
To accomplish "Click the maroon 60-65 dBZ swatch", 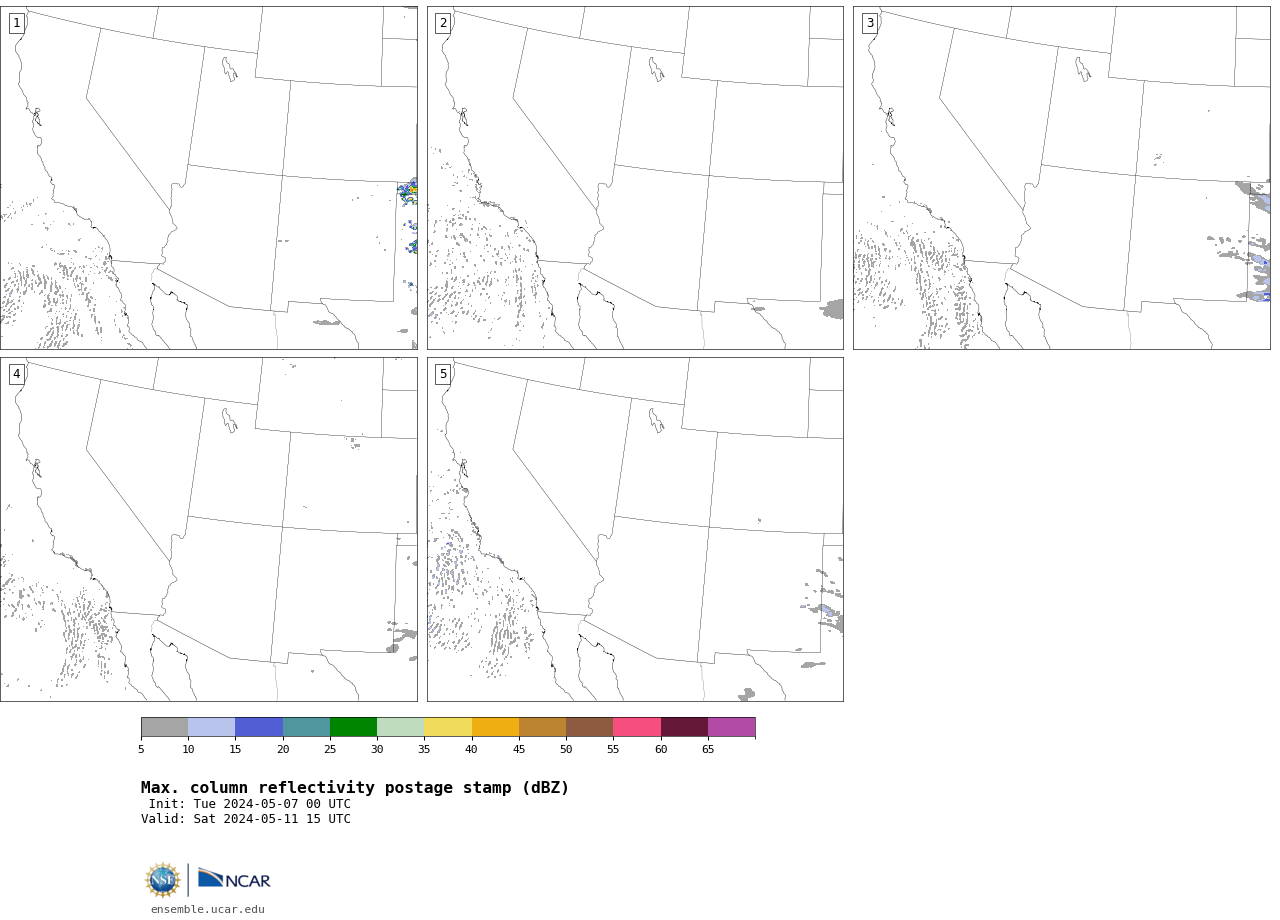I will click(x=684, y=727).
